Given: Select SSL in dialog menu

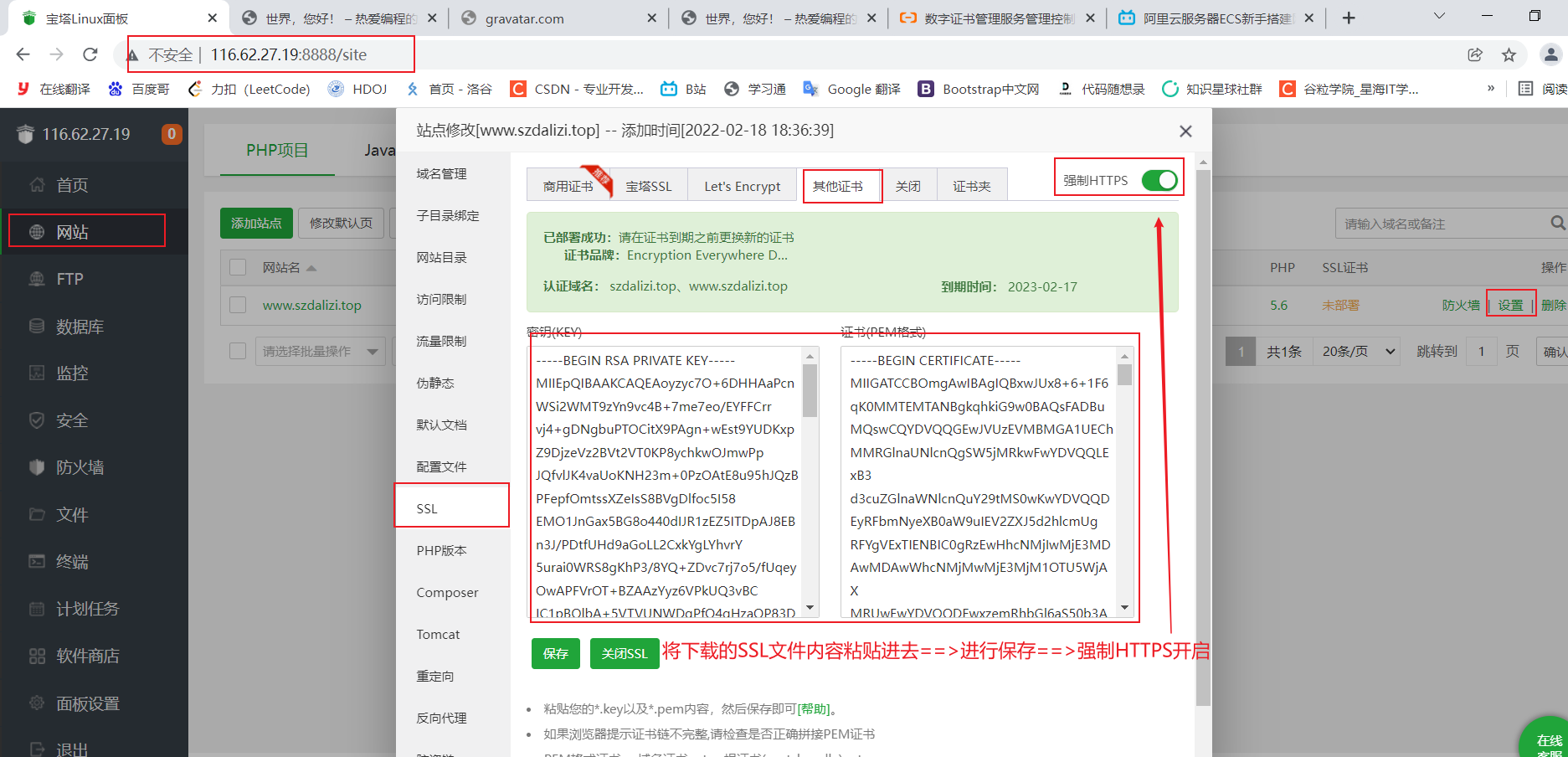Looking at the screenshot, I should pos(453,508).
